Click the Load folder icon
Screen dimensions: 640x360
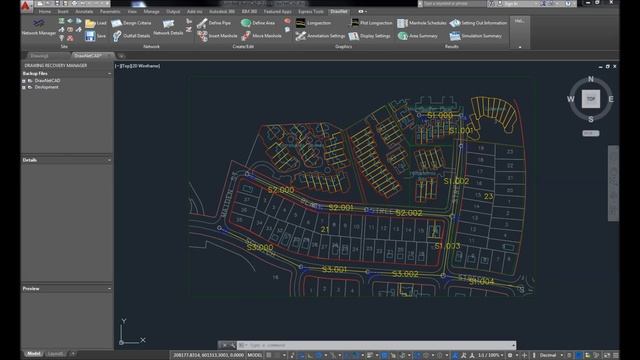(90, 23)
